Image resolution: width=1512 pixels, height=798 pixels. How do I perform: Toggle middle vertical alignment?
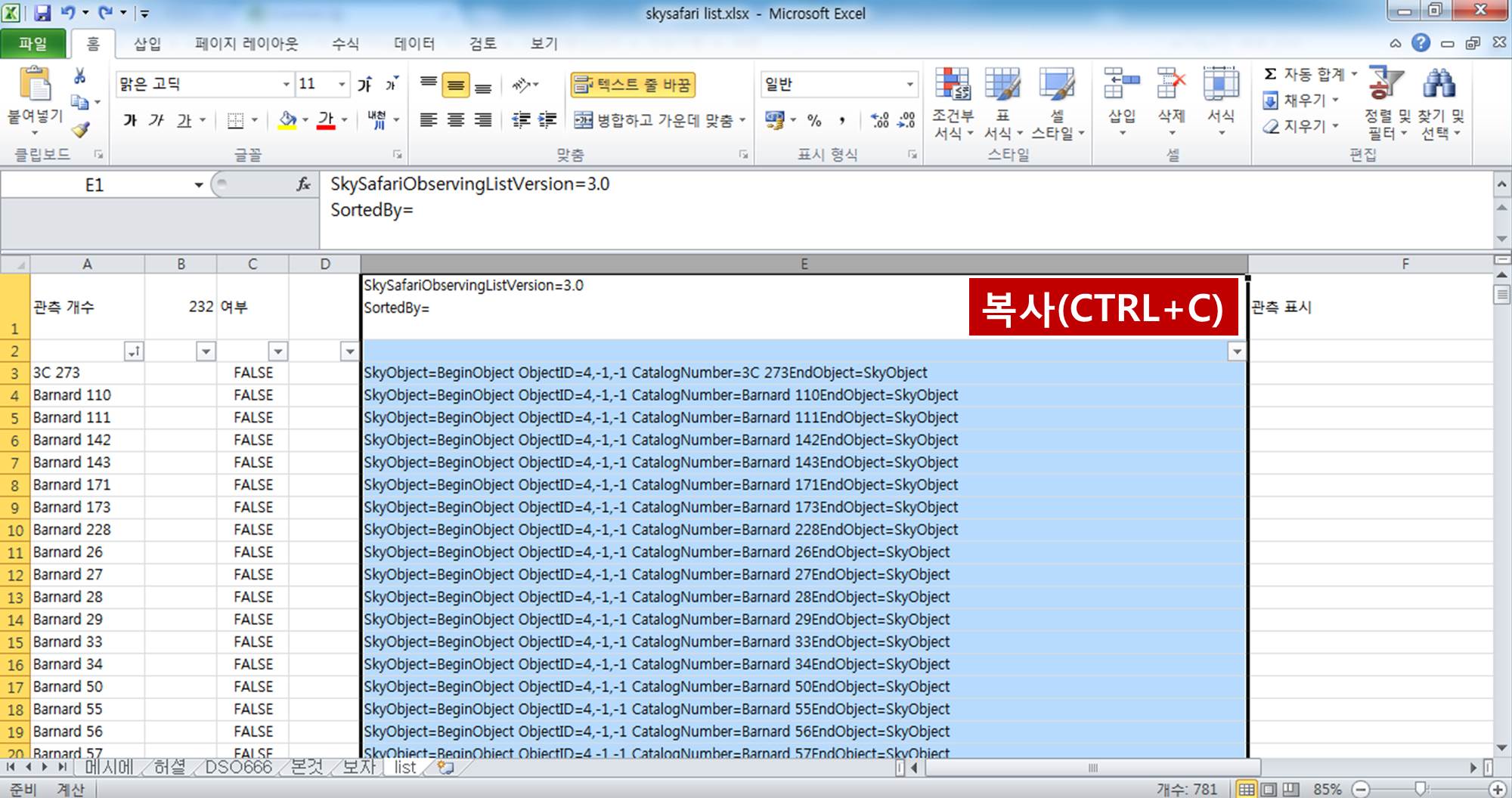(x=456, y=84)
